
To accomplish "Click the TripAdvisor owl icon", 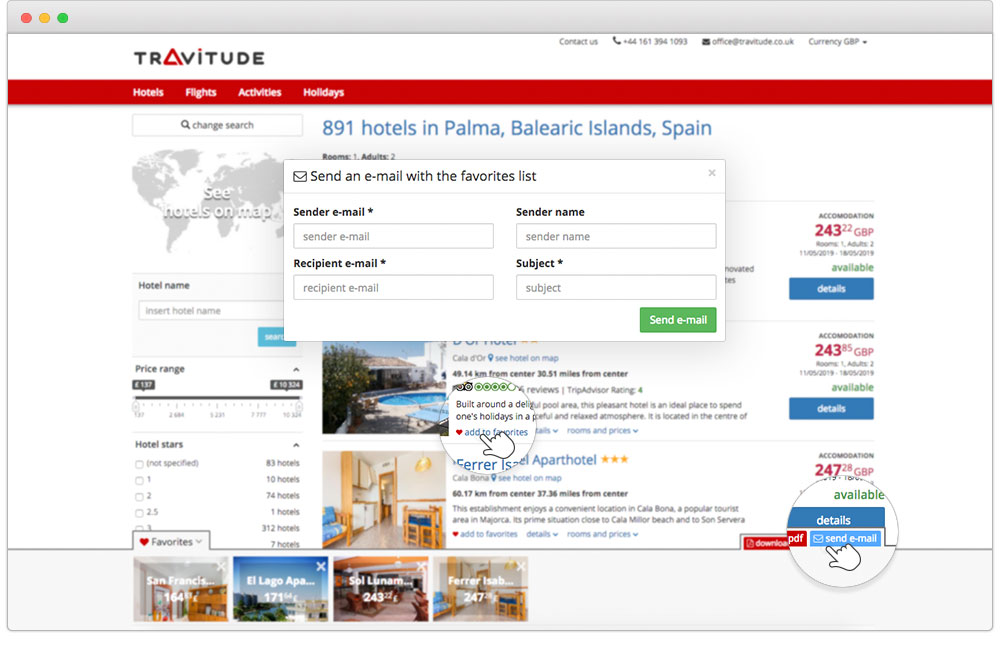I will (x=463, y=387).
